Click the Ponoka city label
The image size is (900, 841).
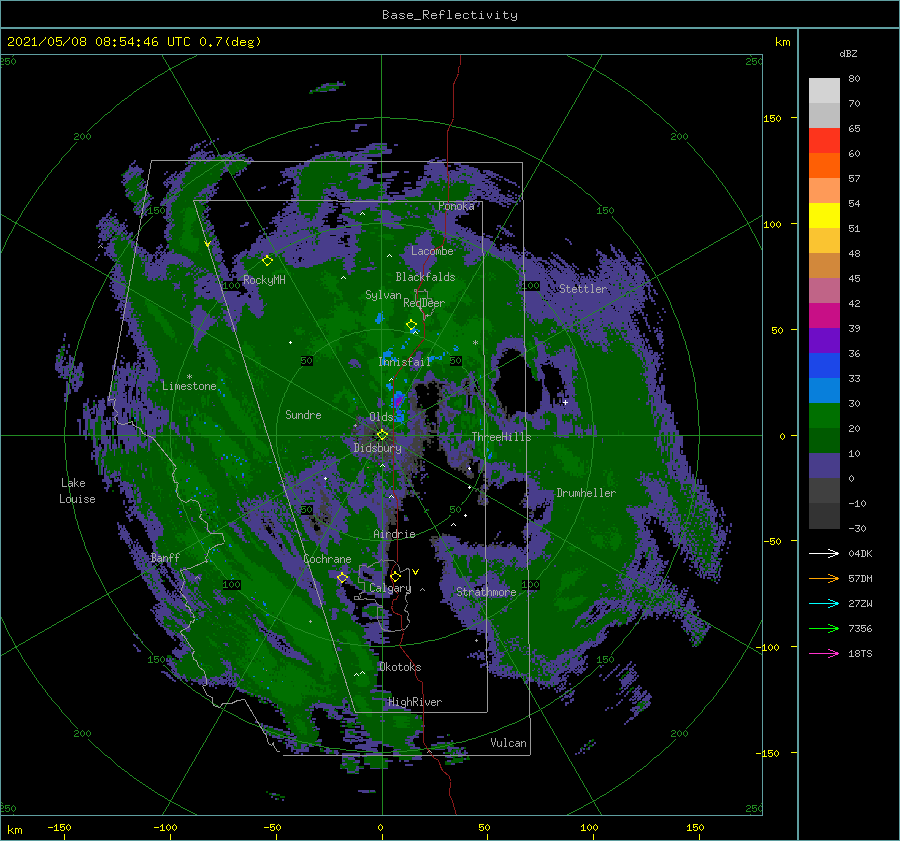click(x=456, y=206)
